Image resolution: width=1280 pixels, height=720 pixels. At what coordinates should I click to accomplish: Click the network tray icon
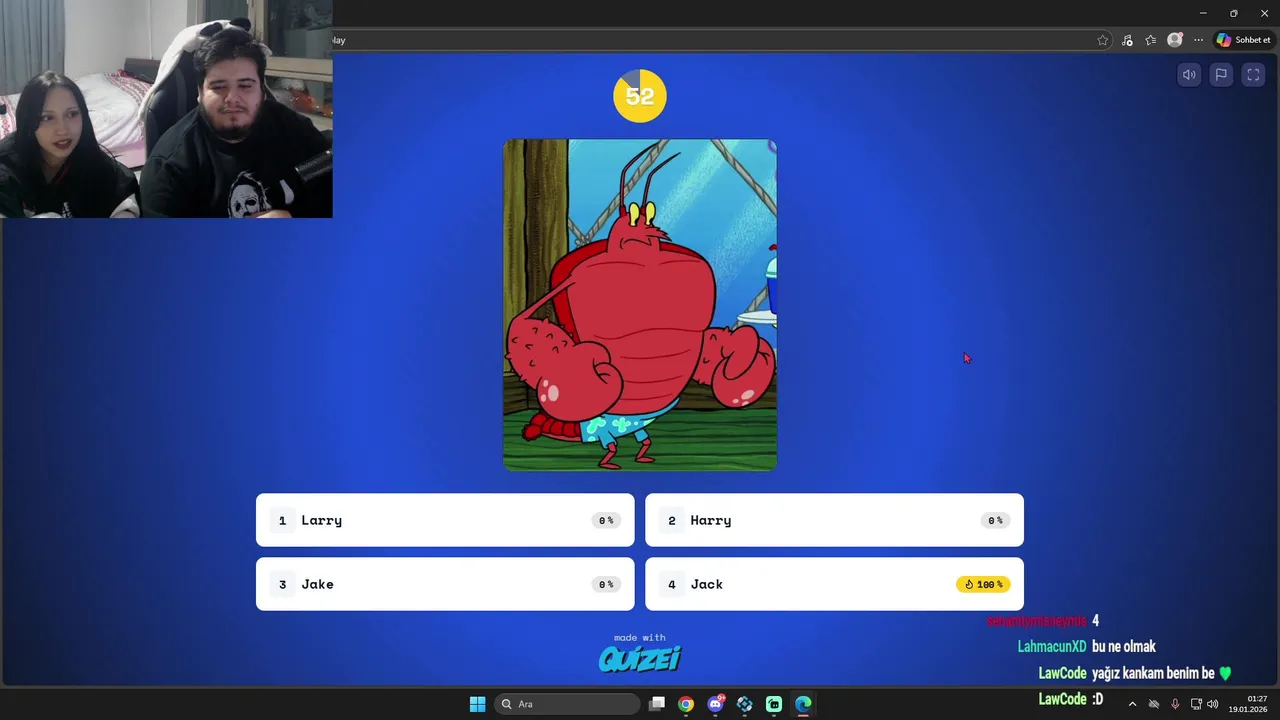[1196, 704]
